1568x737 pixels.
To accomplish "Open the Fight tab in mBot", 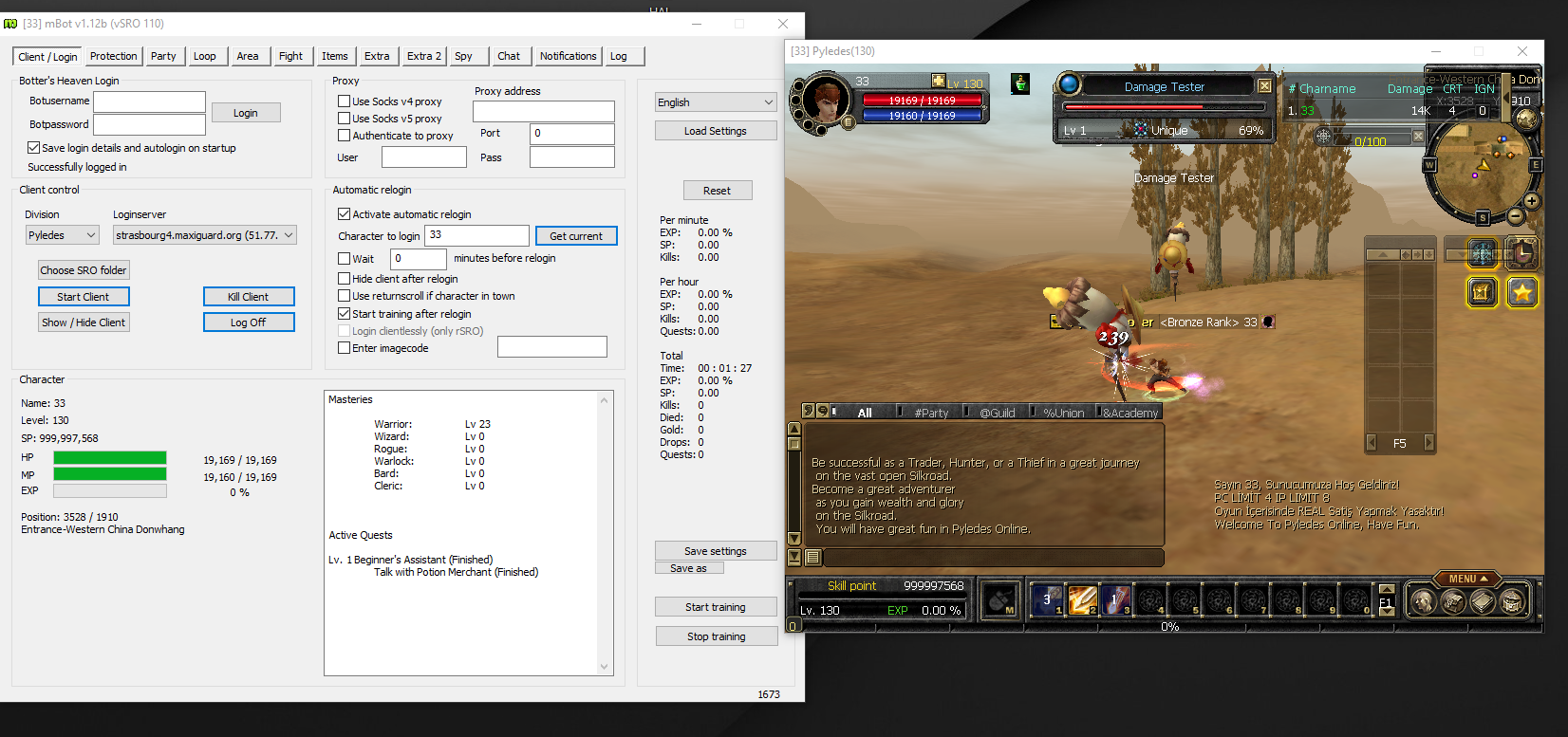I will [290, 56].
